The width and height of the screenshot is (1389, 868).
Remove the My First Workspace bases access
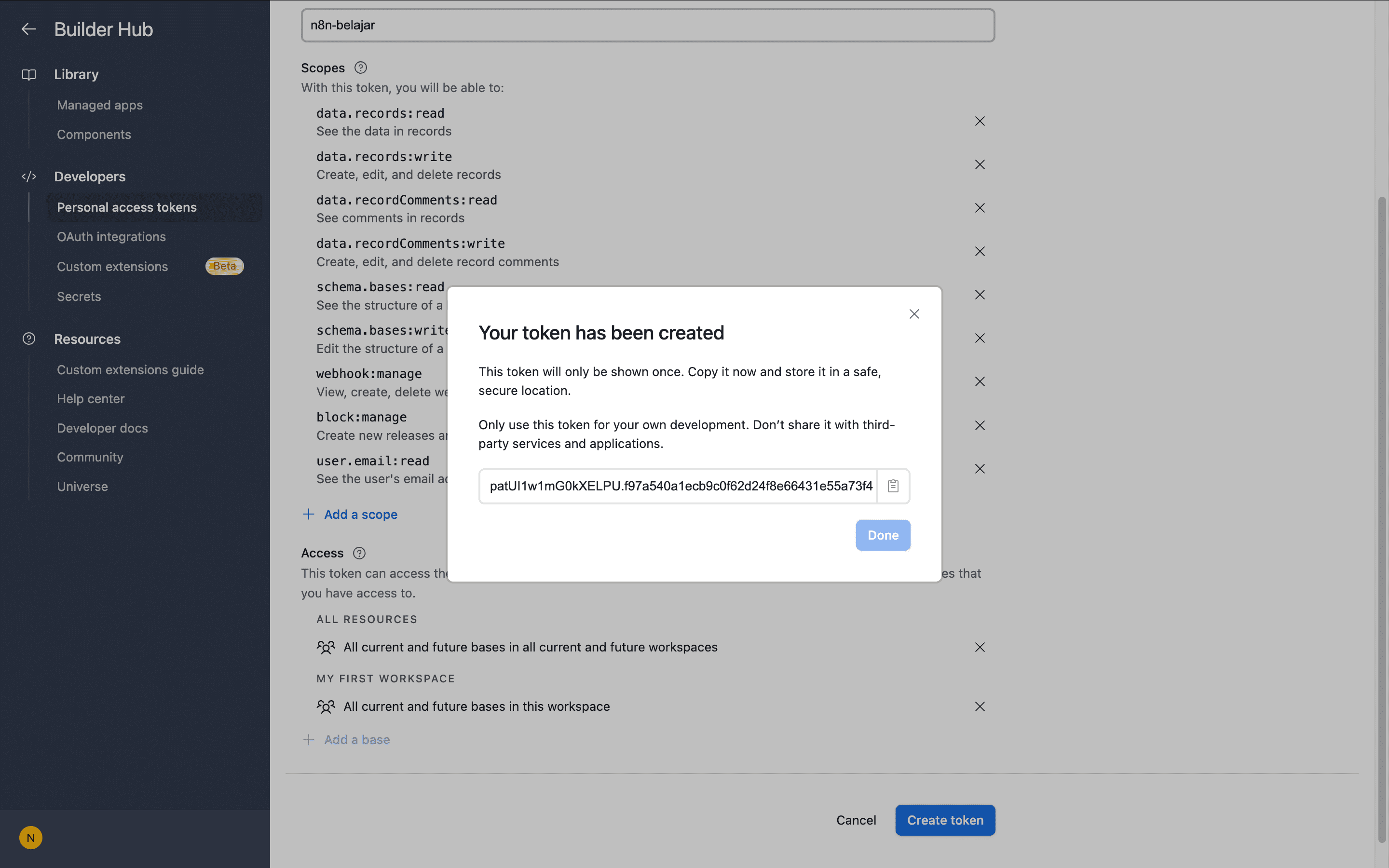pyautogui.click(x=980, y=706)
